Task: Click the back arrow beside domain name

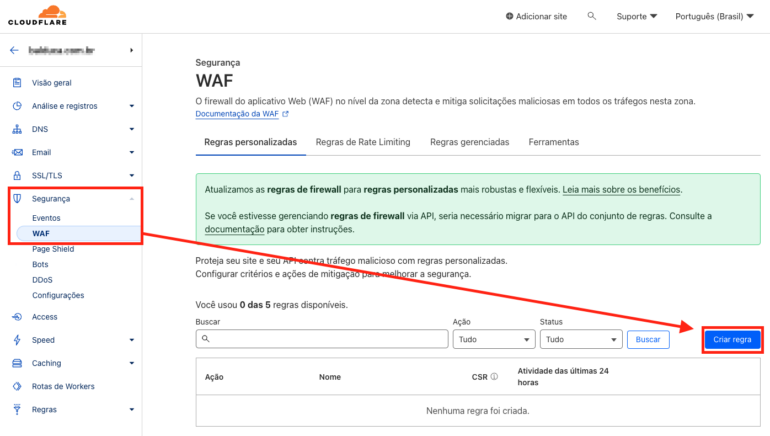Action: click(14, 50)
